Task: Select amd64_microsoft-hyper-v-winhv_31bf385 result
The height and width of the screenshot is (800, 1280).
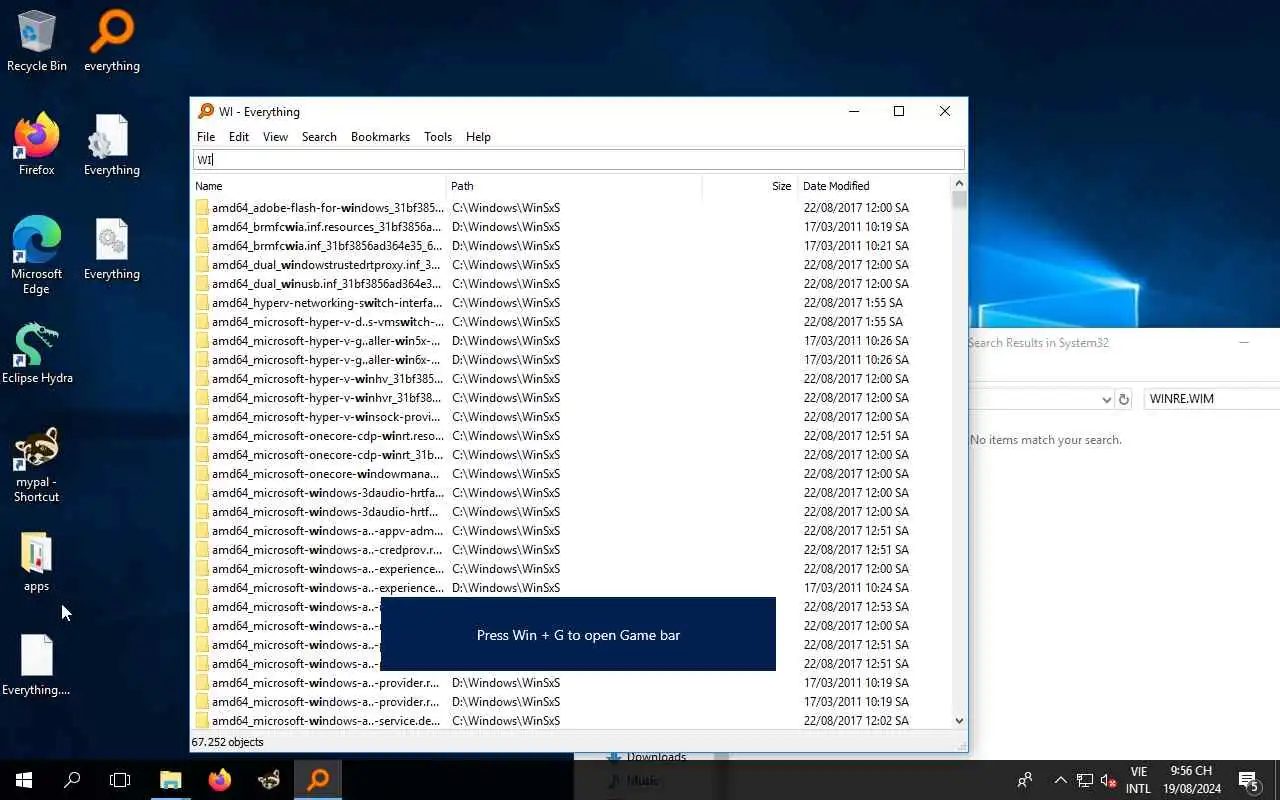Action: [571, 379]
